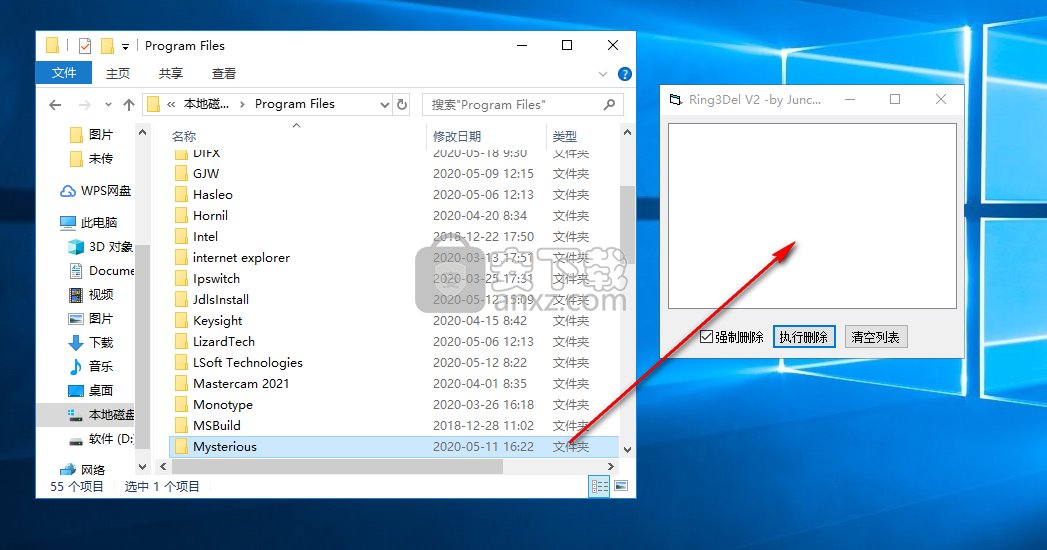Open Explorer help via blue question icon
The image size is (1047, 550).
tap(625, 74)
